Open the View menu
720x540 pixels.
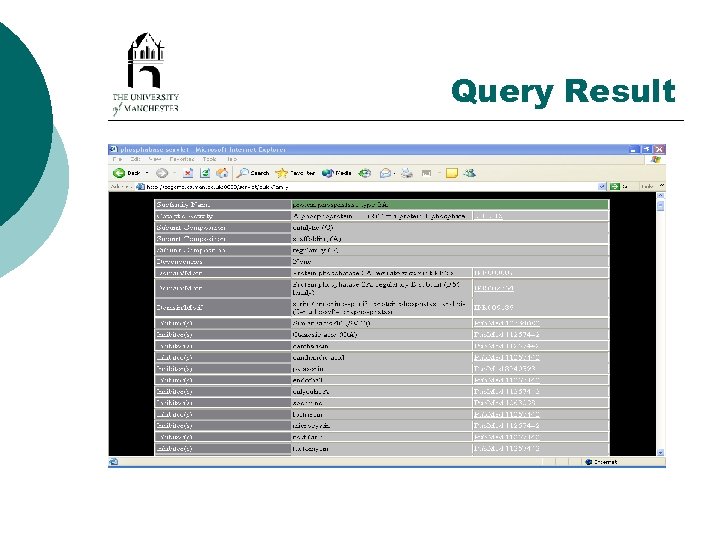coord(155,159)
